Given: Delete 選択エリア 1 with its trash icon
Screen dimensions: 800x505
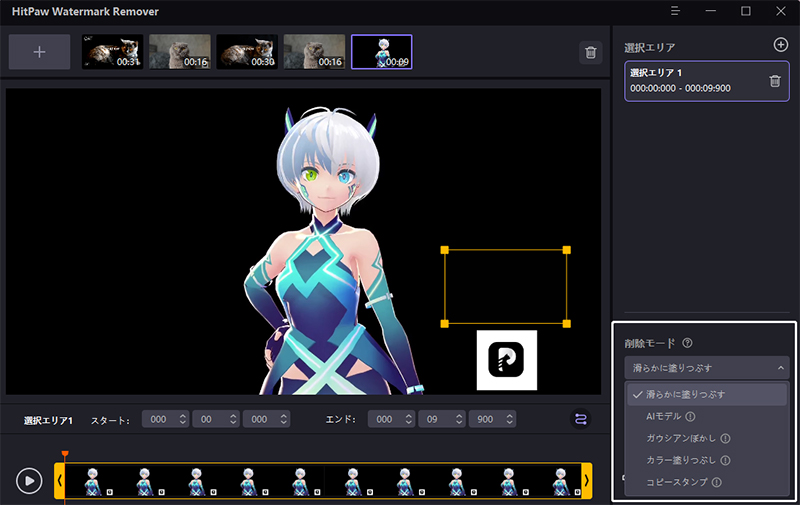Looking at the screenshot, I should [x=774, y=81].
